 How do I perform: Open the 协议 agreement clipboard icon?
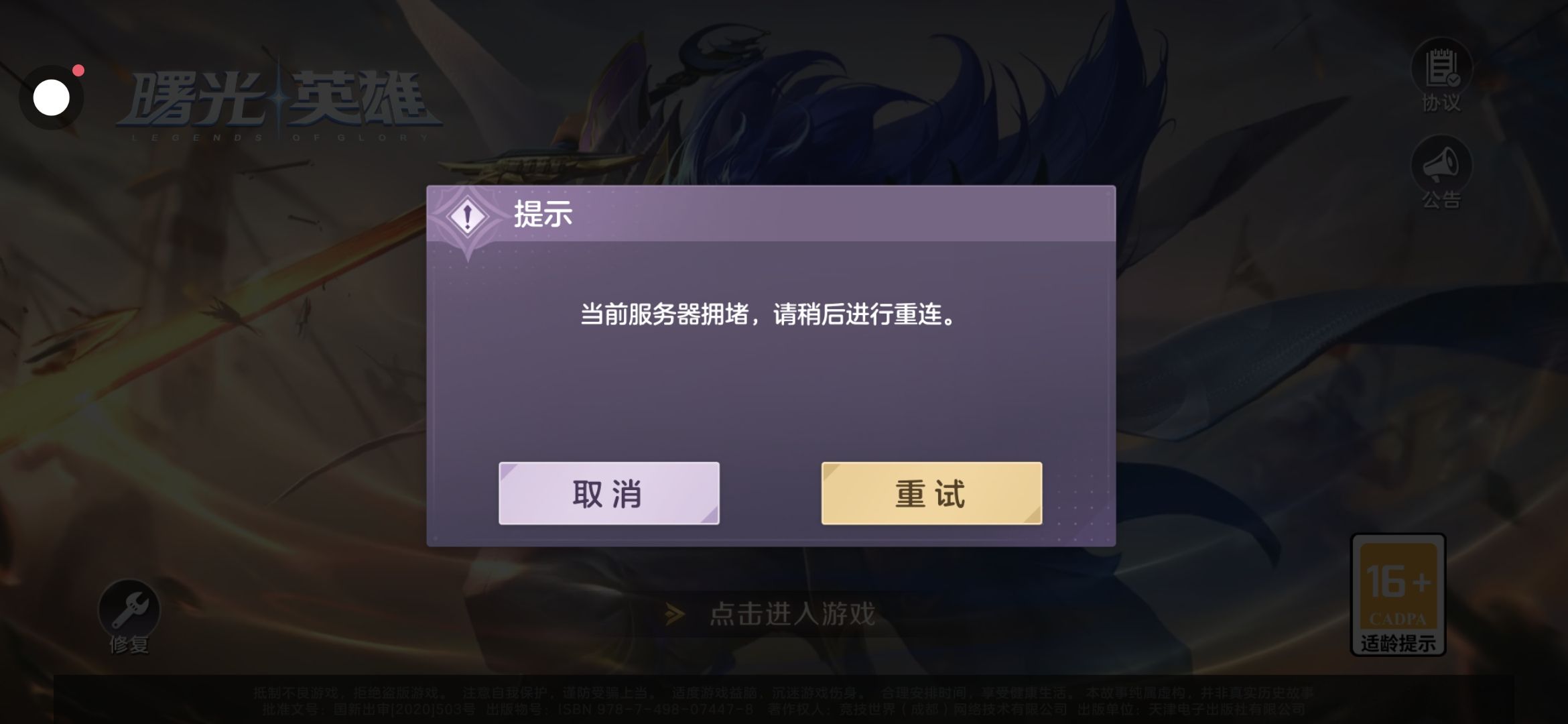point(1442,67)
